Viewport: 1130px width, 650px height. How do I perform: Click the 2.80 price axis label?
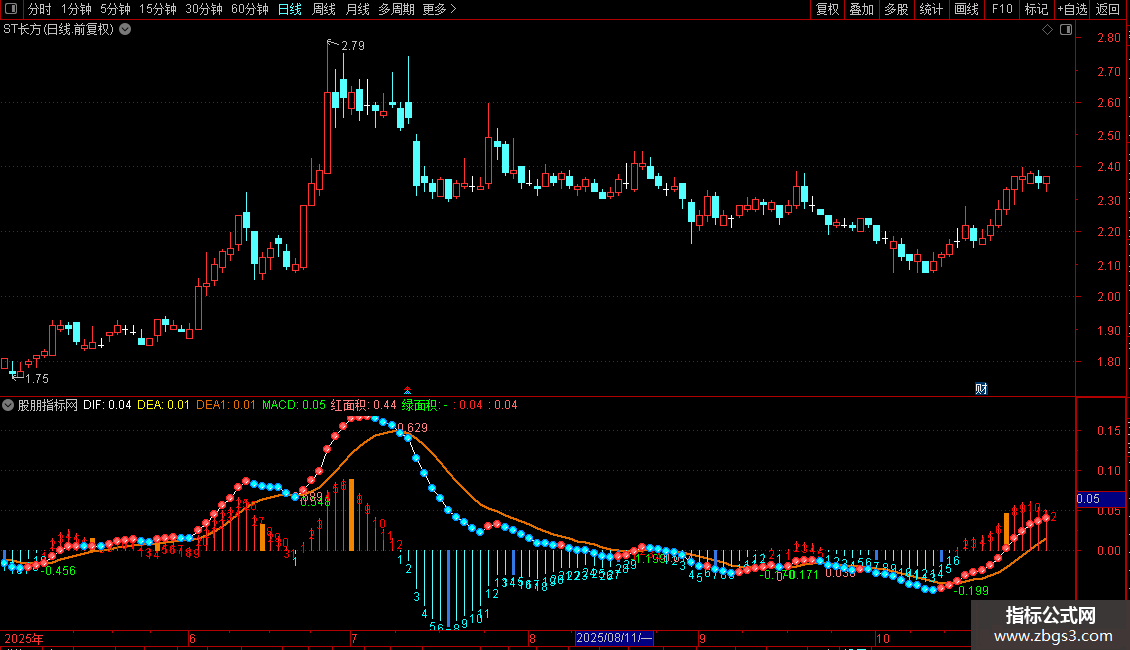[x=1108, y=38]
